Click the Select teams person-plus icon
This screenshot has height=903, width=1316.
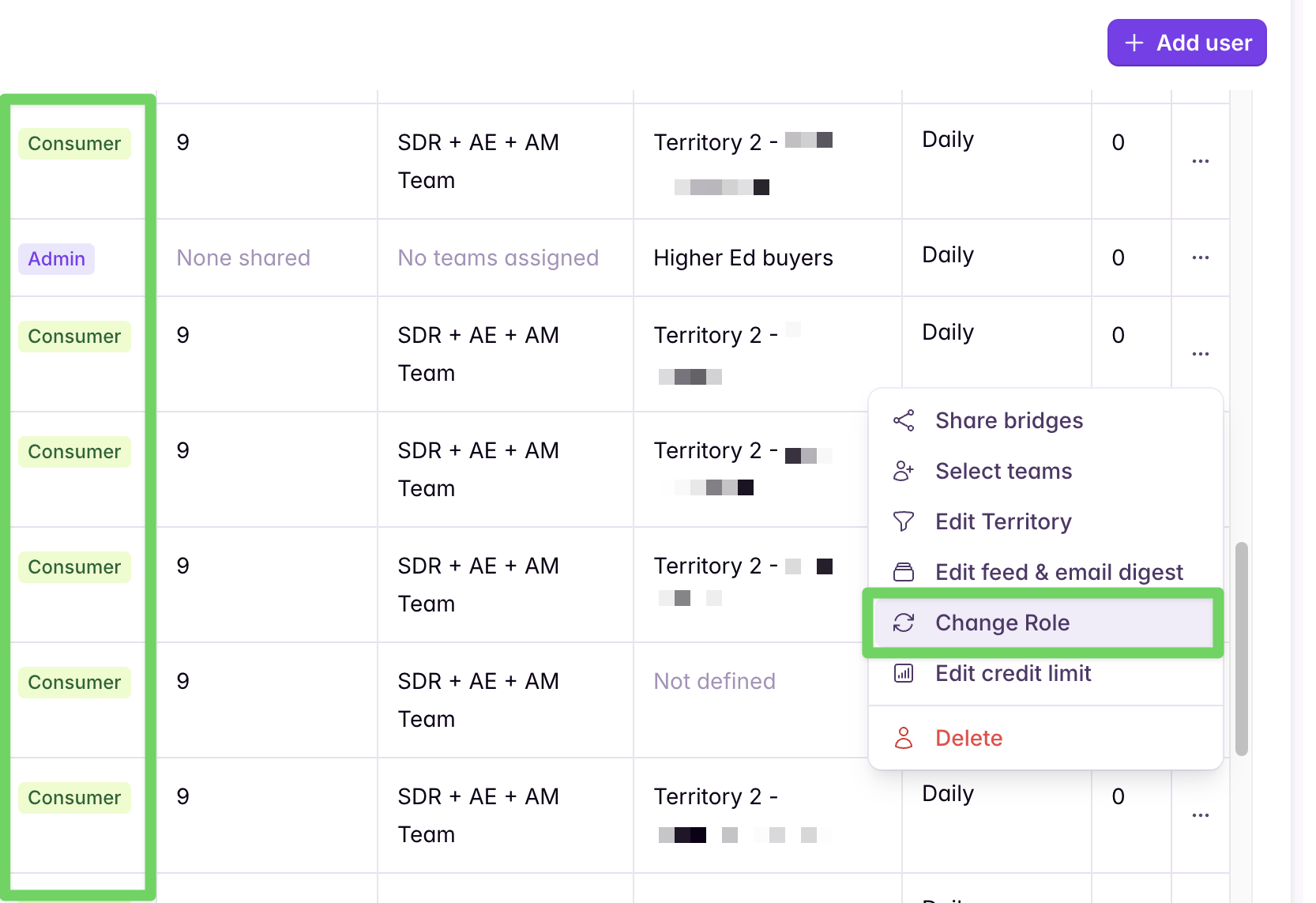[x=903, y=471]
